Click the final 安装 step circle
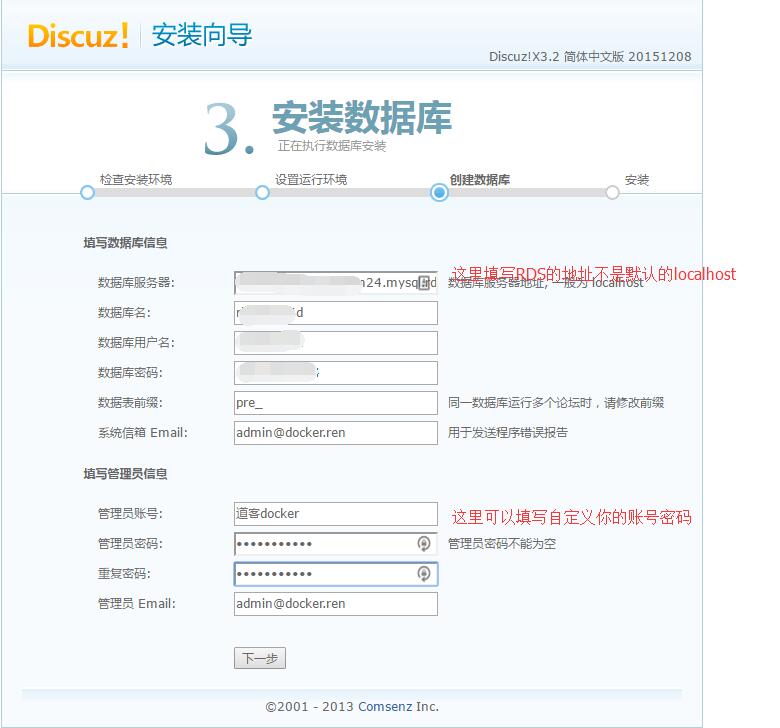780x728 pixels. pyautogui.click(x=612, y=192)
